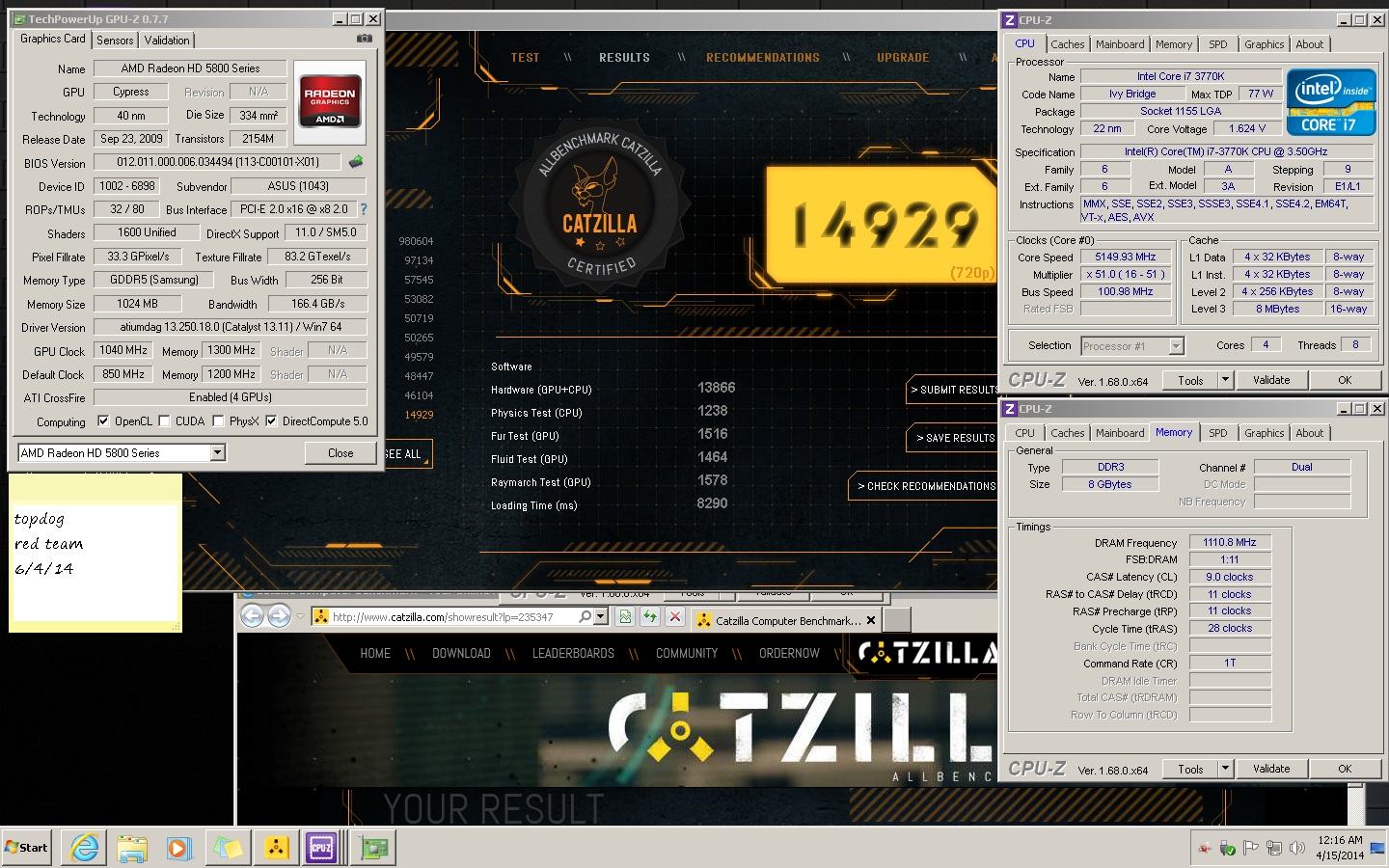The height and width of the screenshot is (868, 1389).
Task: Switch to the Sensors tab in GPU-Z
Action: tap(115, 41)
